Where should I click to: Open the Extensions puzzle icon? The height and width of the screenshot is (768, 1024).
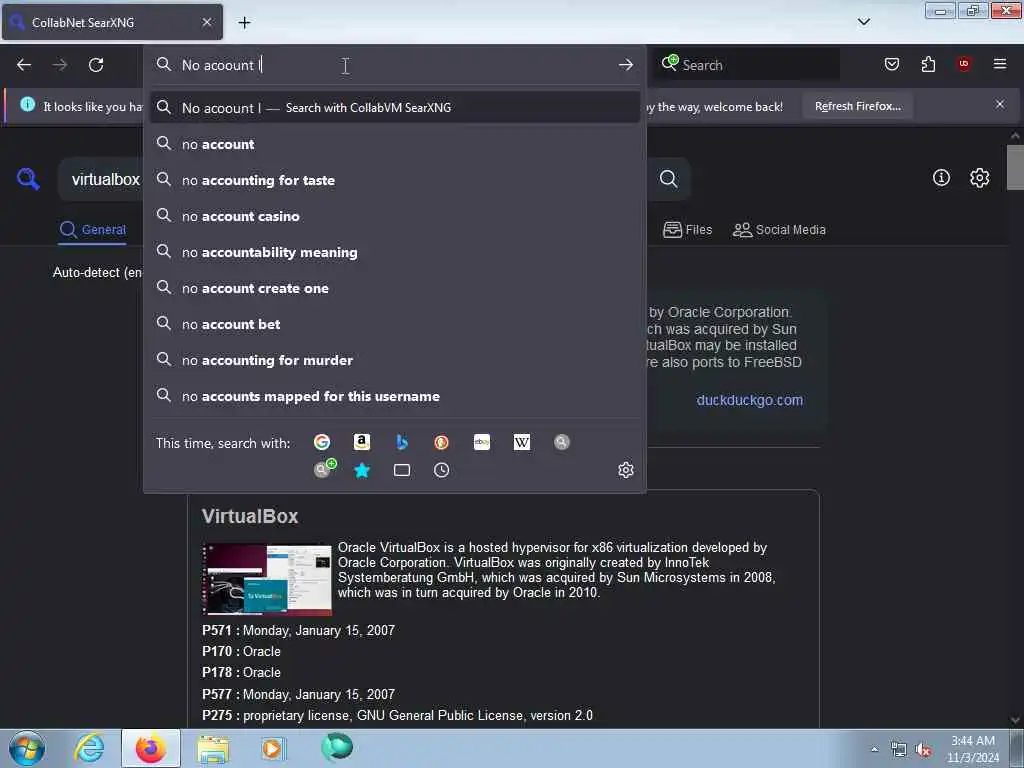coord(928,64)
